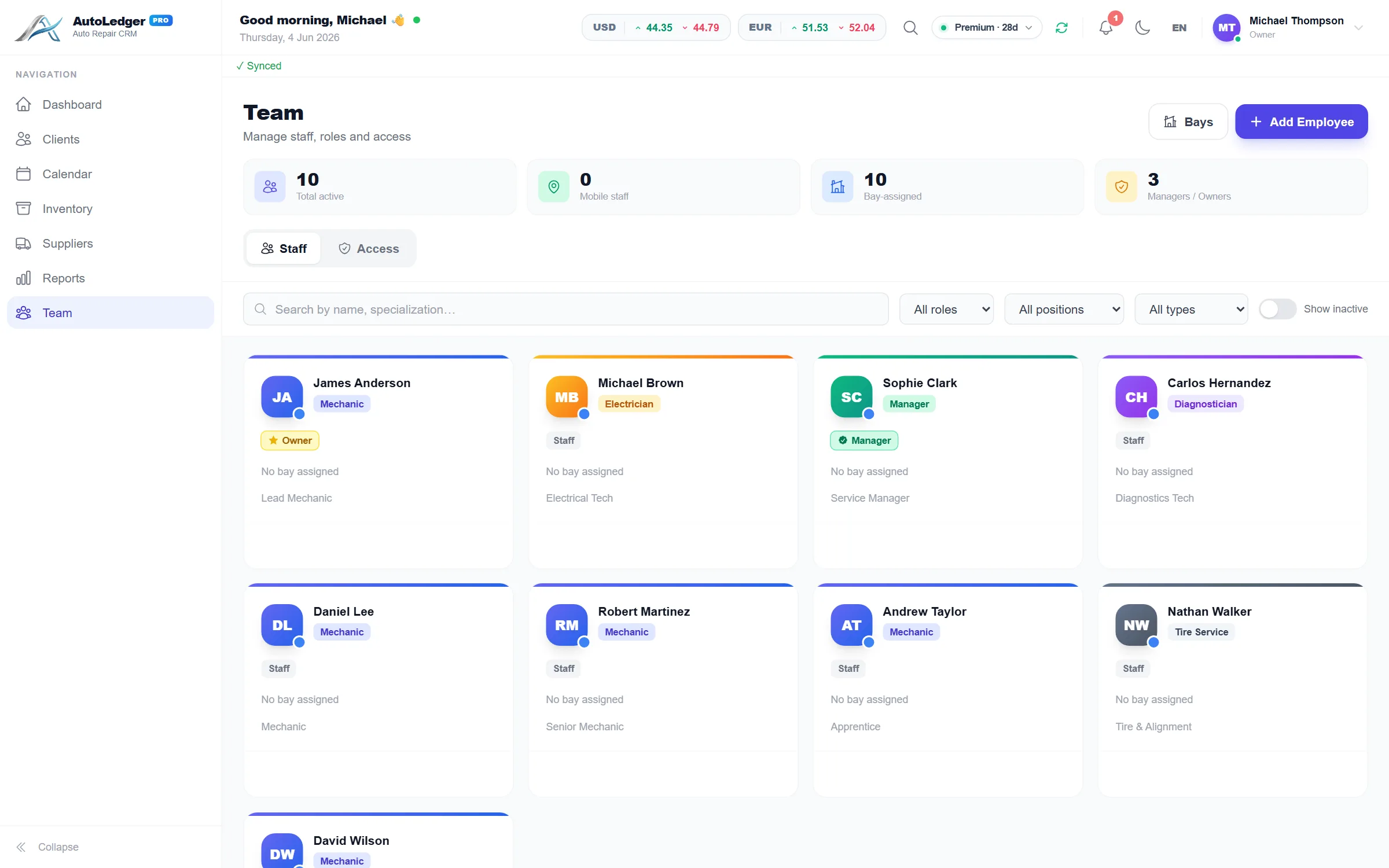Switch to the Access tab
Image resolution: width=1389 pixels, height=868 pixels.
tap(369, 248)
